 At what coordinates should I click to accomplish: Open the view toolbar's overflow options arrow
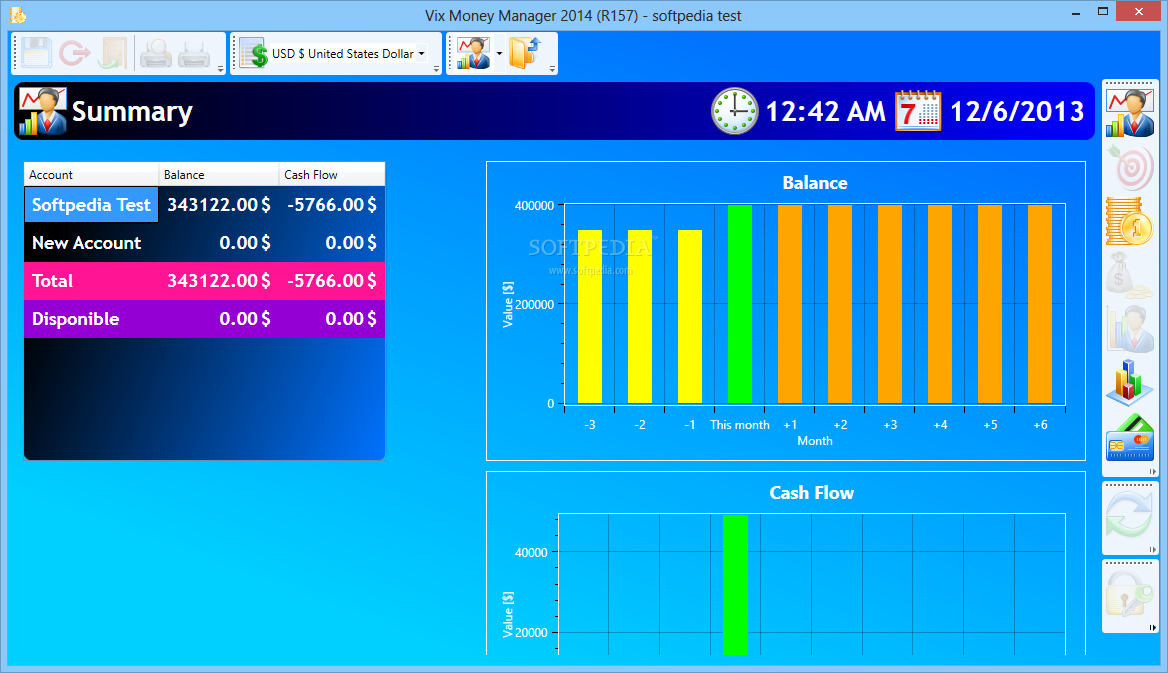(x=552, y=69)
